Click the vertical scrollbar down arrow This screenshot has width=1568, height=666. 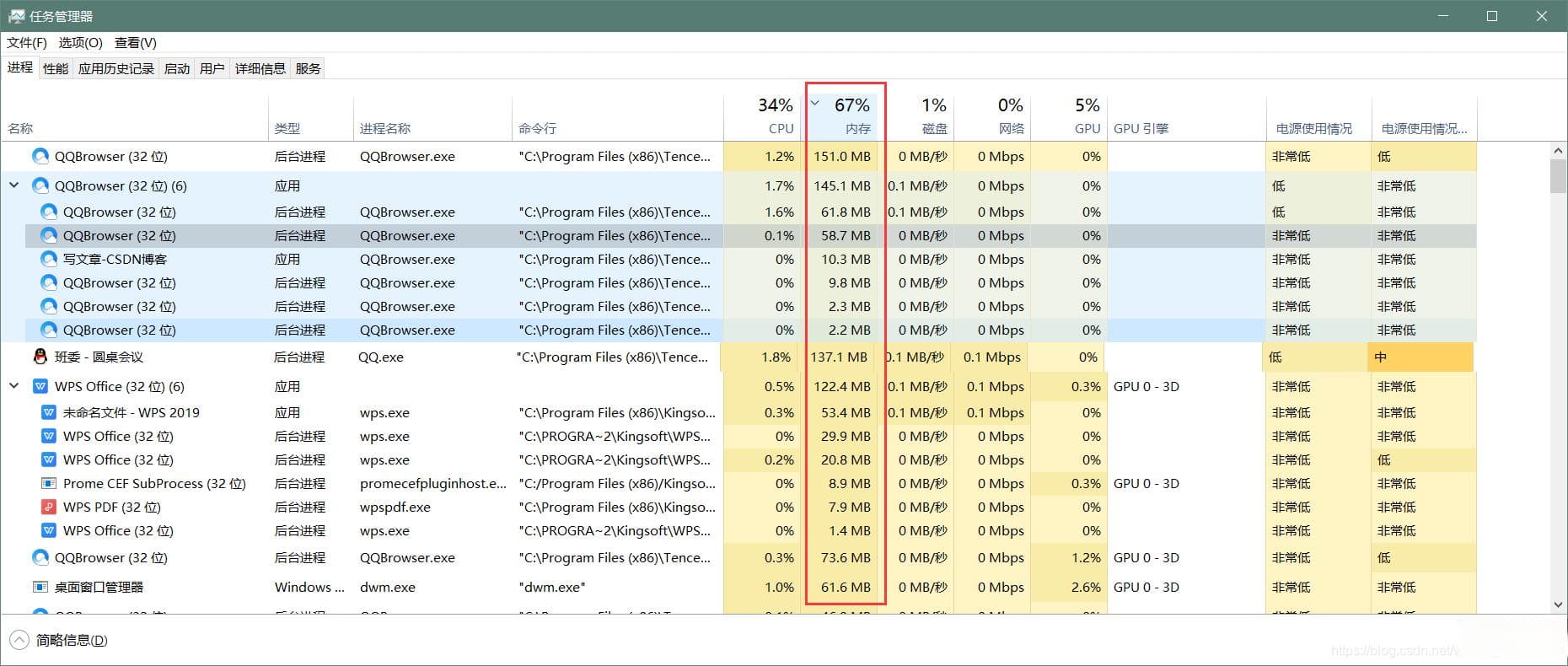tap(1557, 604)
